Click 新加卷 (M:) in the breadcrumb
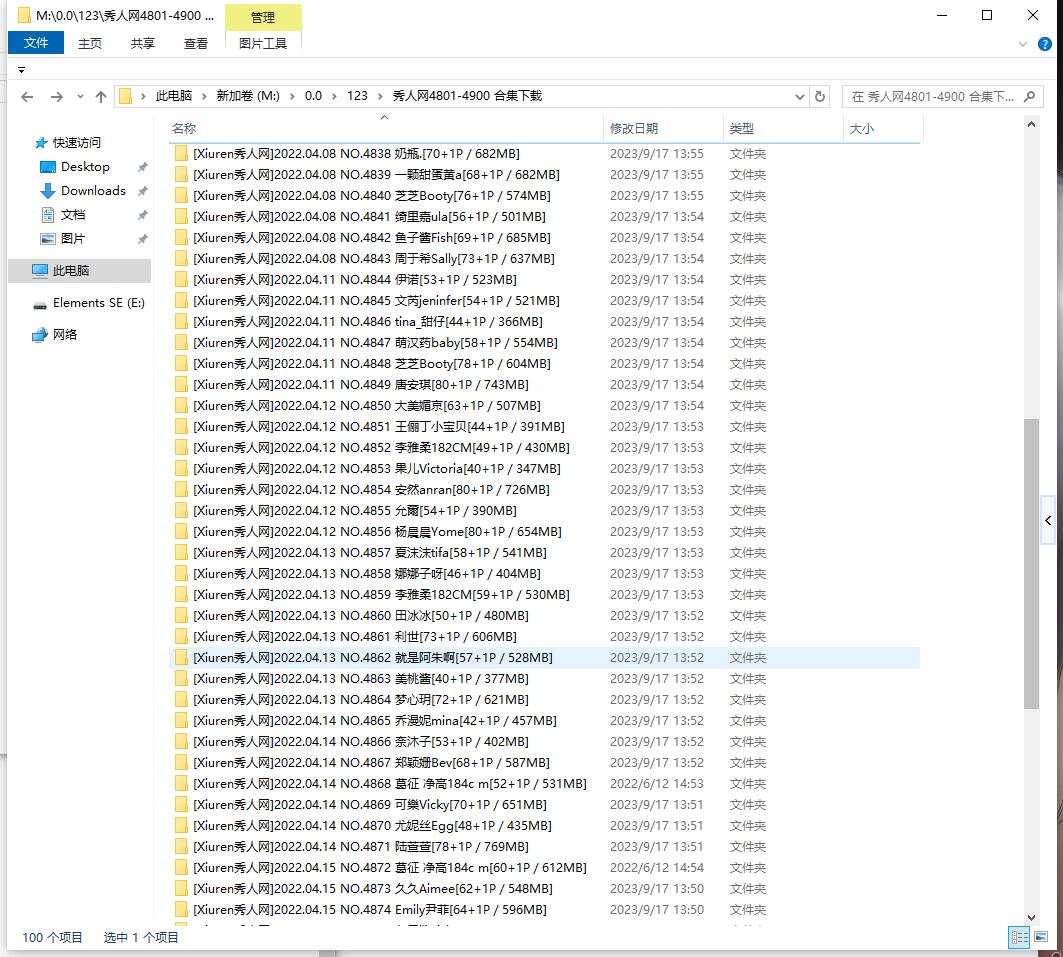 coord(247,96)
